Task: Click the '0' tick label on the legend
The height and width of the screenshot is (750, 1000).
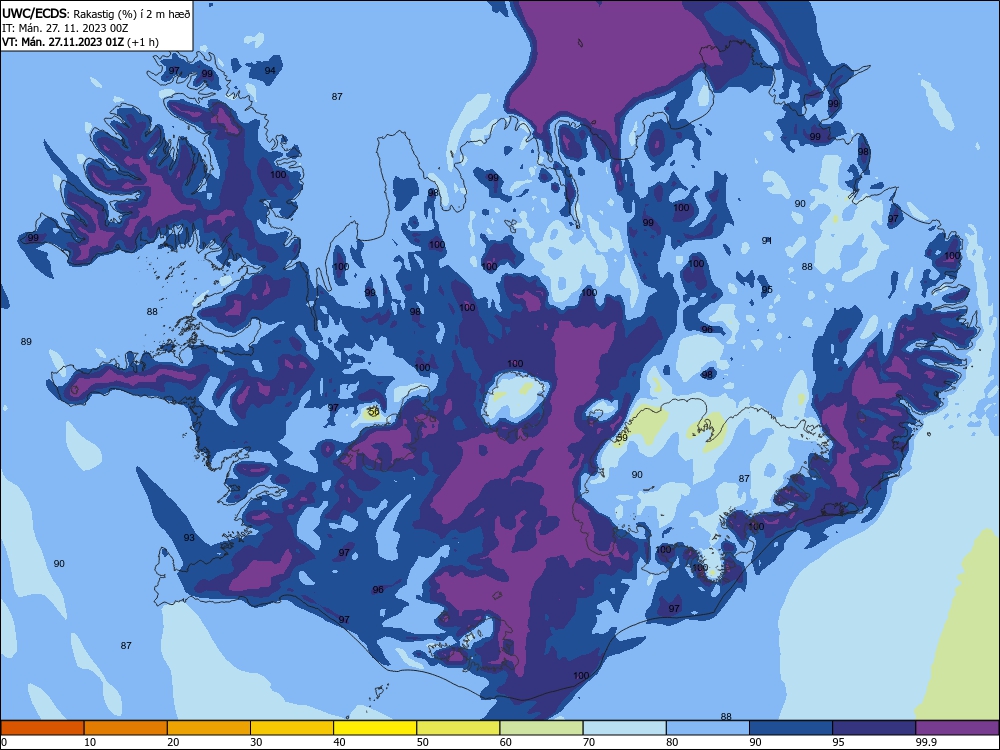Action: point(4,742)
